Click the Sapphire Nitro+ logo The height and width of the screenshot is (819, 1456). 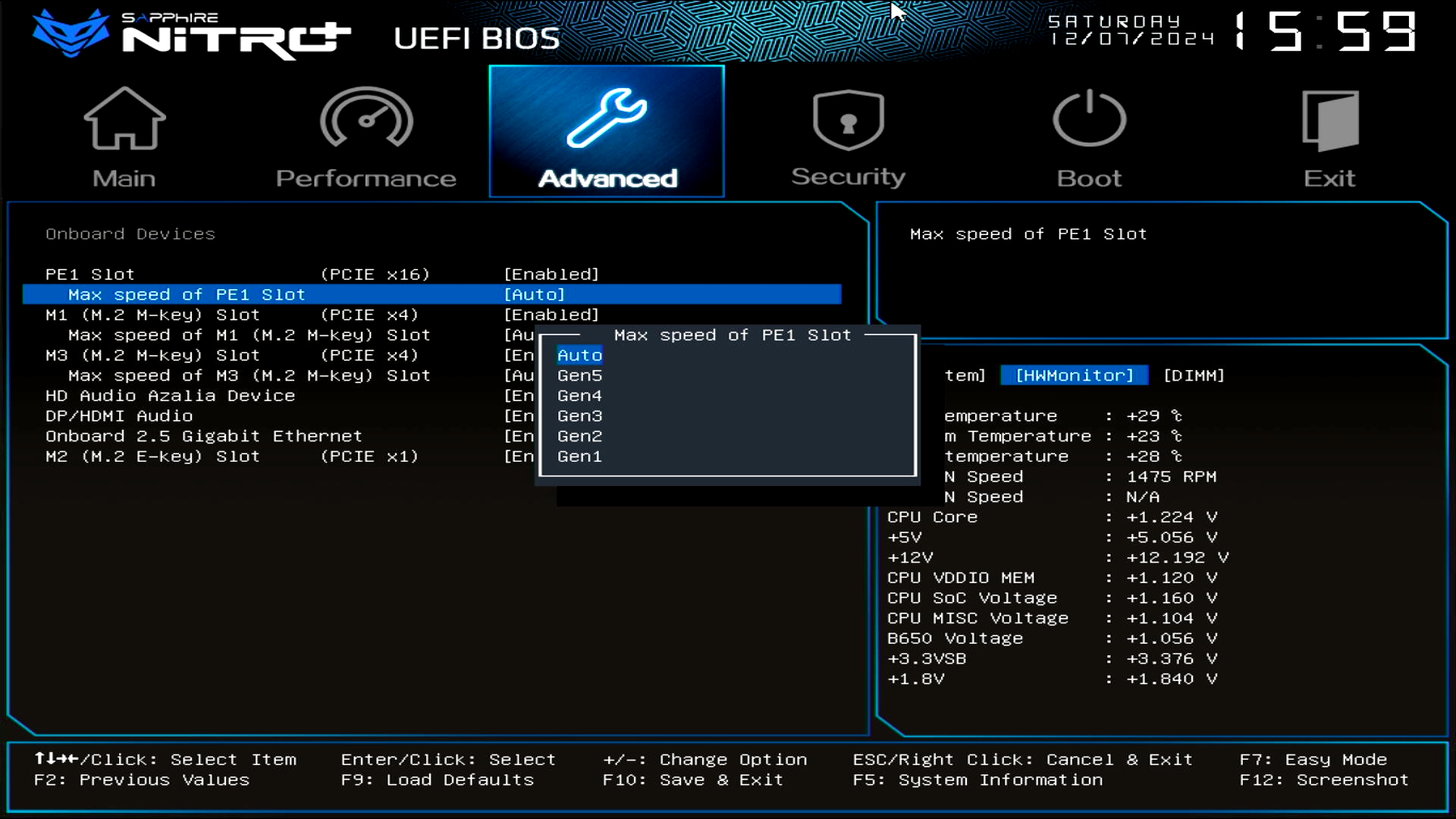tap(192, 34)
